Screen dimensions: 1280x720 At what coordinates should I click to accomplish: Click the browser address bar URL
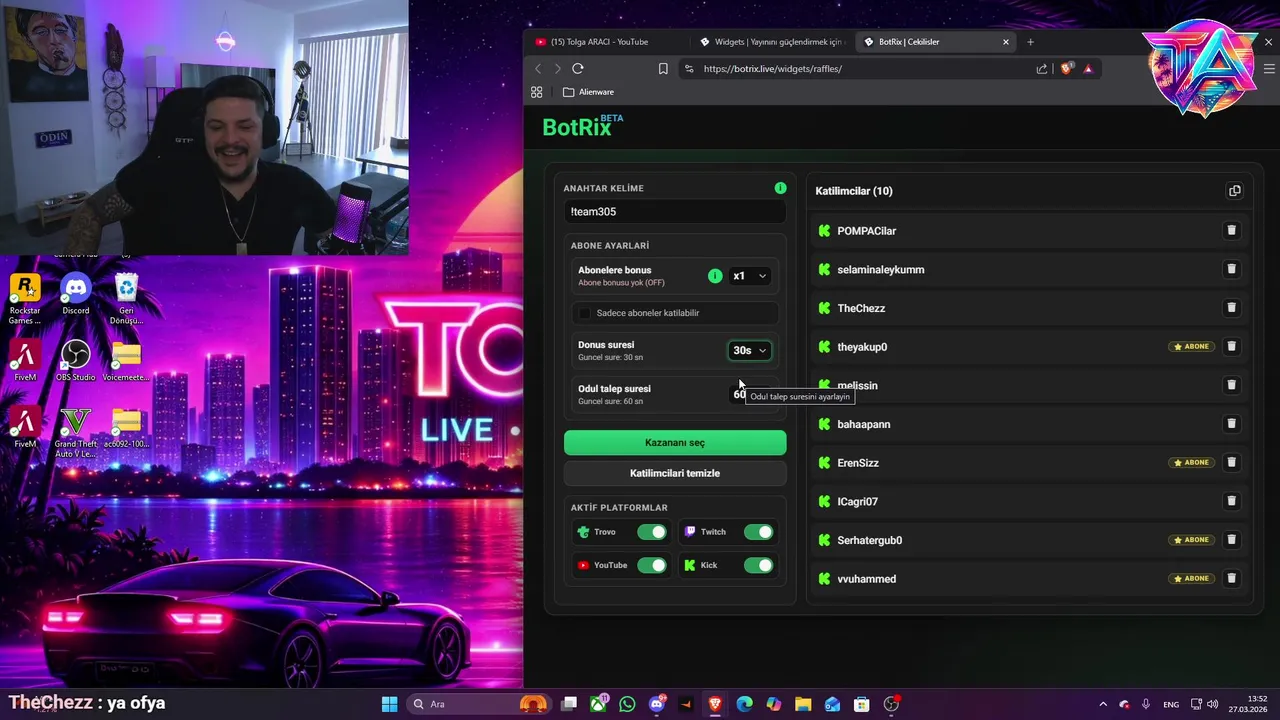772,69
